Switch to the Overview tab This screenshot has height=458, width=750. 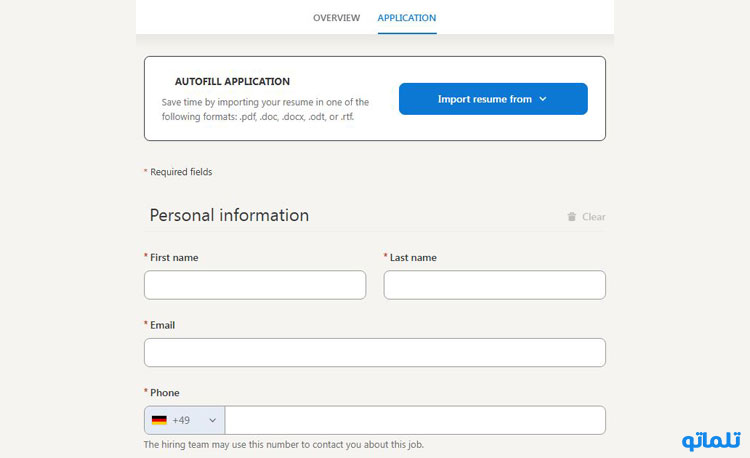pos(336,18)
